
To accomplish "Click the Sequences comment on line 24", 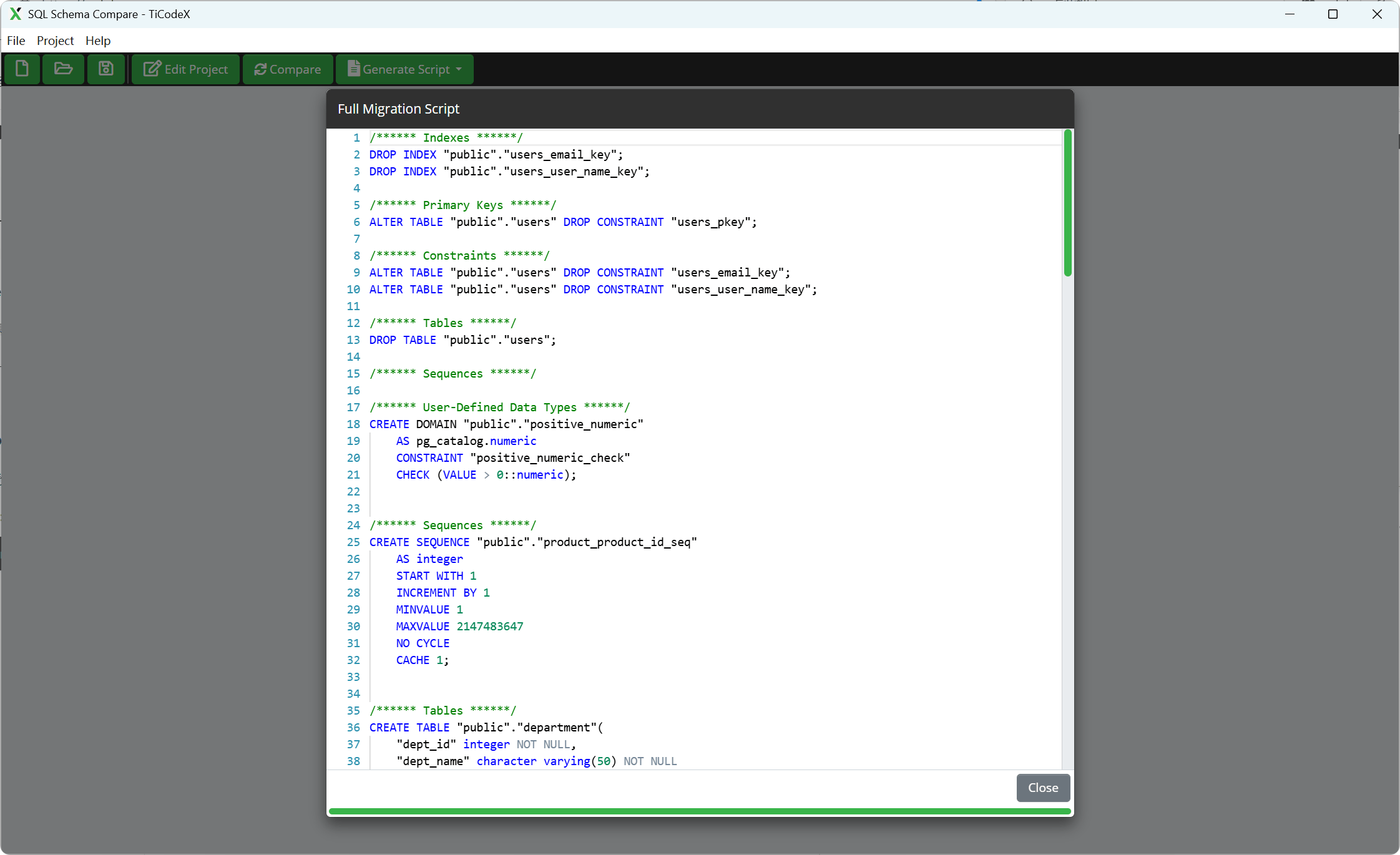I will [x=453, y=525].
